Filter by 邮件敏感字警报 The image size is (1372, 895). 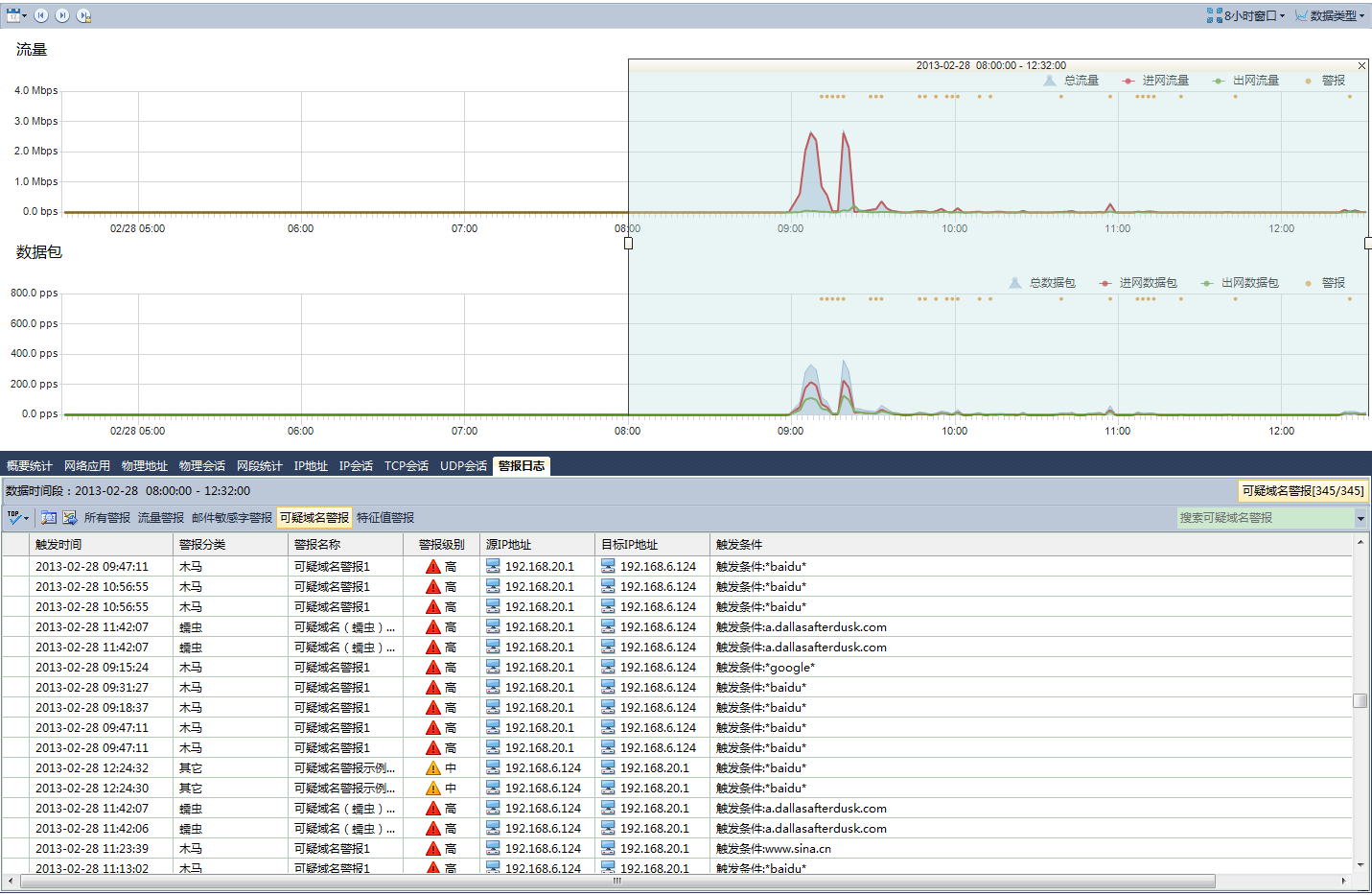tap(232, 518)
